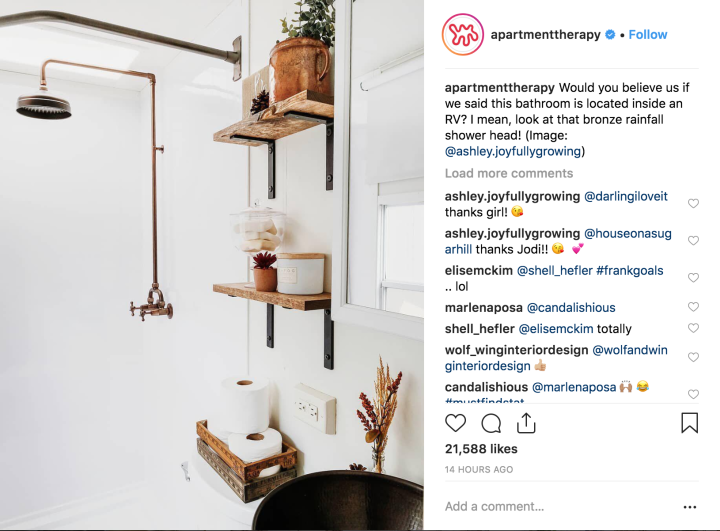
Task: Open the #frankgoals hashtag
Action: pyautogui.click(x=630, y=271)
